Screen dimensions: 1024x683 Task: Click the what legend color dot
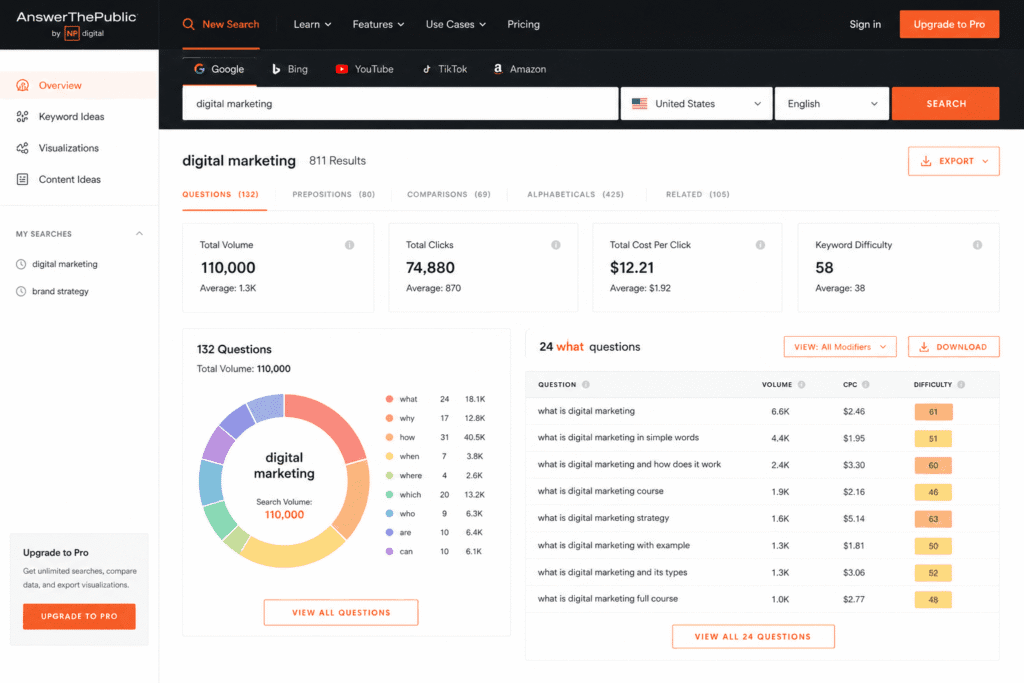[389, 399]
